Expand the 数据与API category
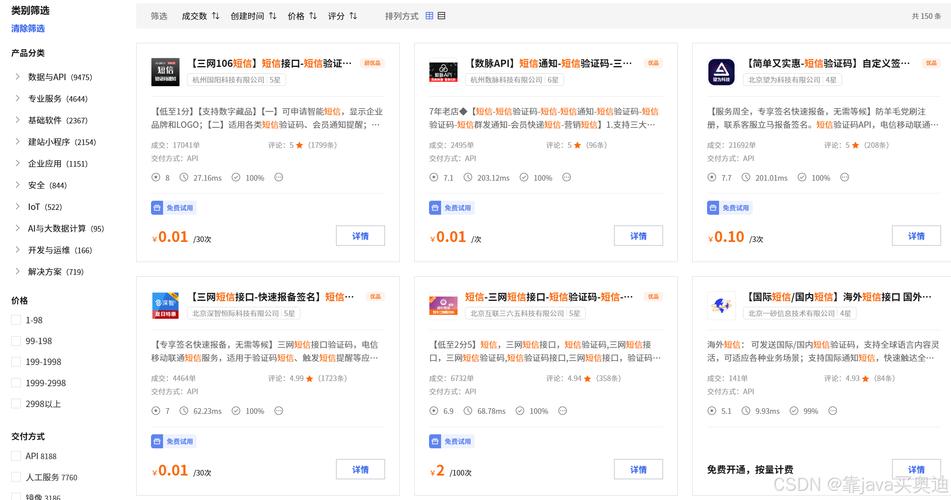951x500 pixels. [17, 76]
